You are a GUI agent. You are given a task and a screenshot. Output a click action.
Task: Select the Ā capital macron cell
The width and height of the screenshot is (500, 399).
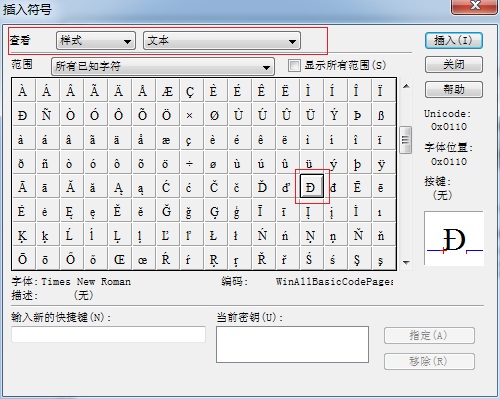(24, 187)
